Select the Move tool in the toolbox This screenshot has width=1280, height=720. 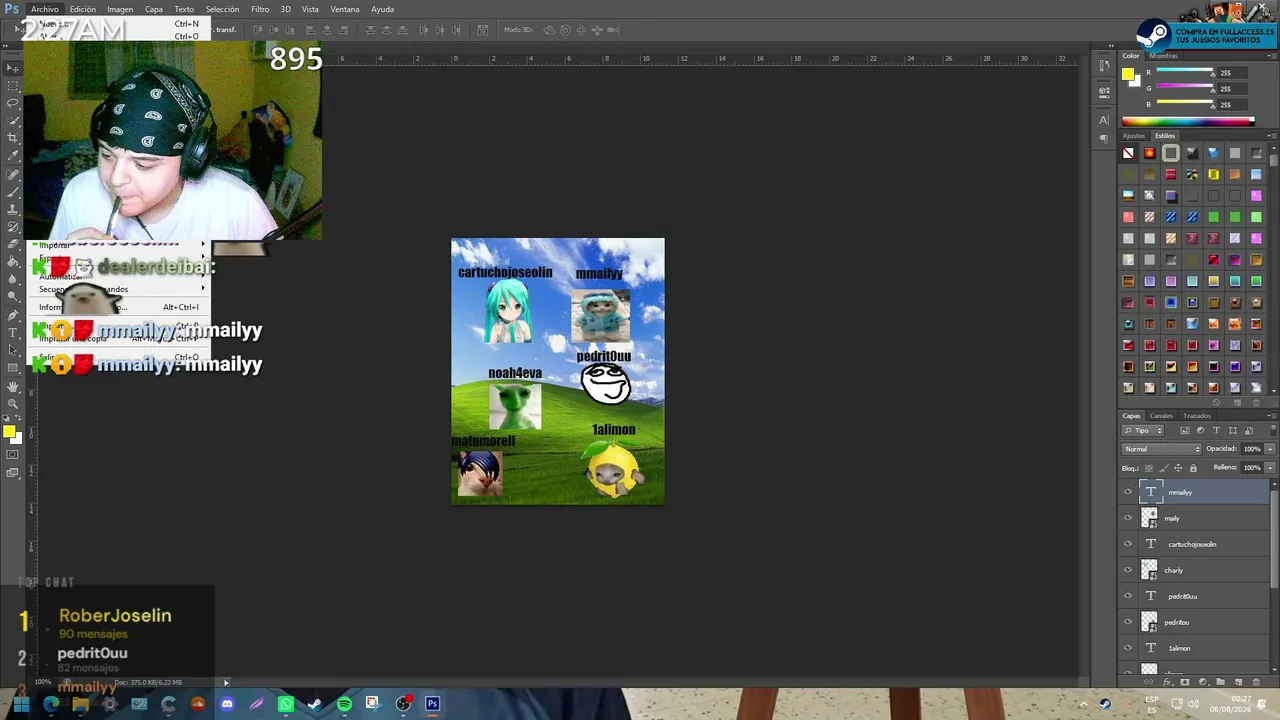[x=13, y=68]
